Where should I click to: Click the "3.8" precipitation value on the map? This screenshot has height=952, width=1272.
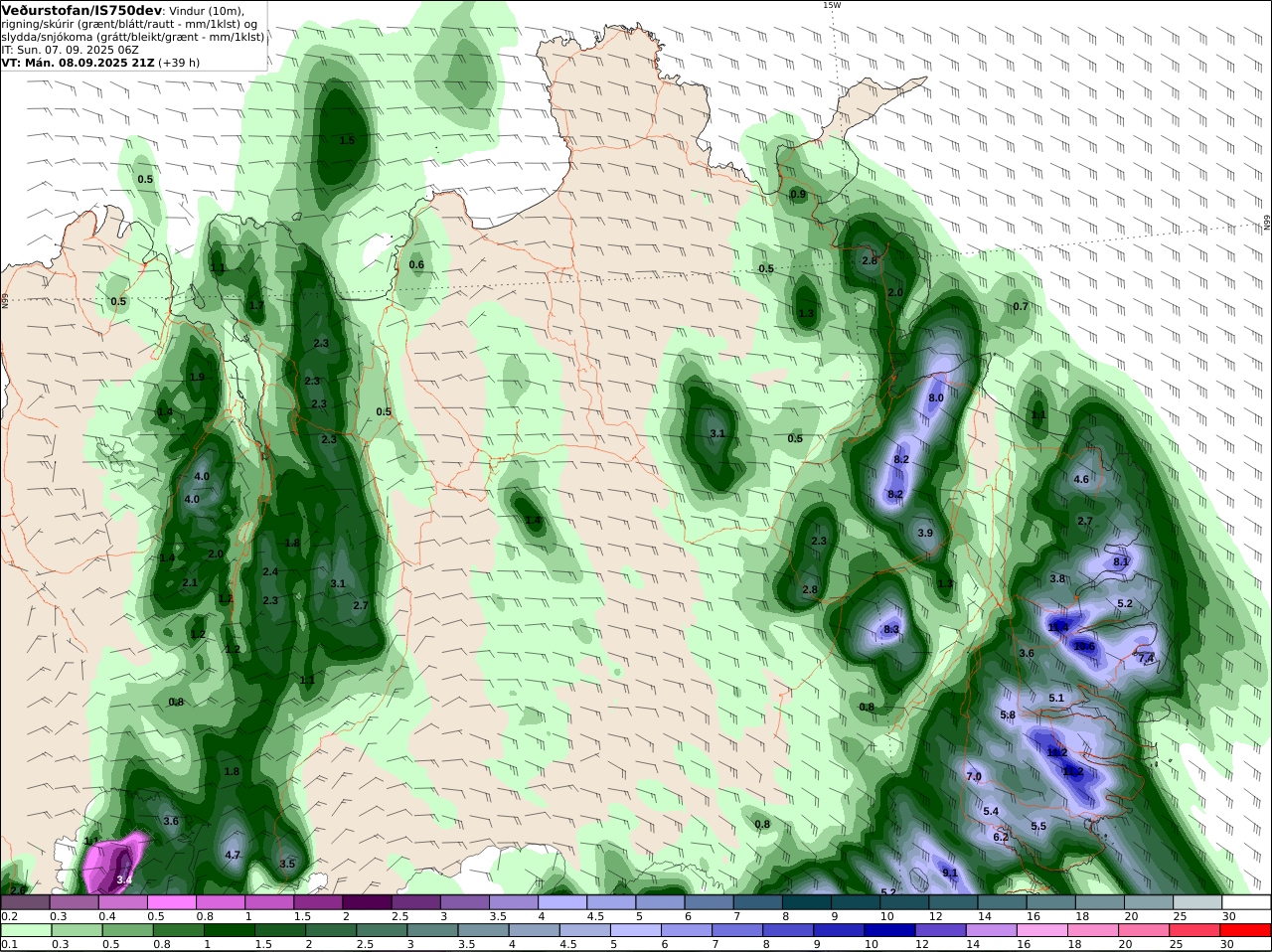tap(1057, 579)
